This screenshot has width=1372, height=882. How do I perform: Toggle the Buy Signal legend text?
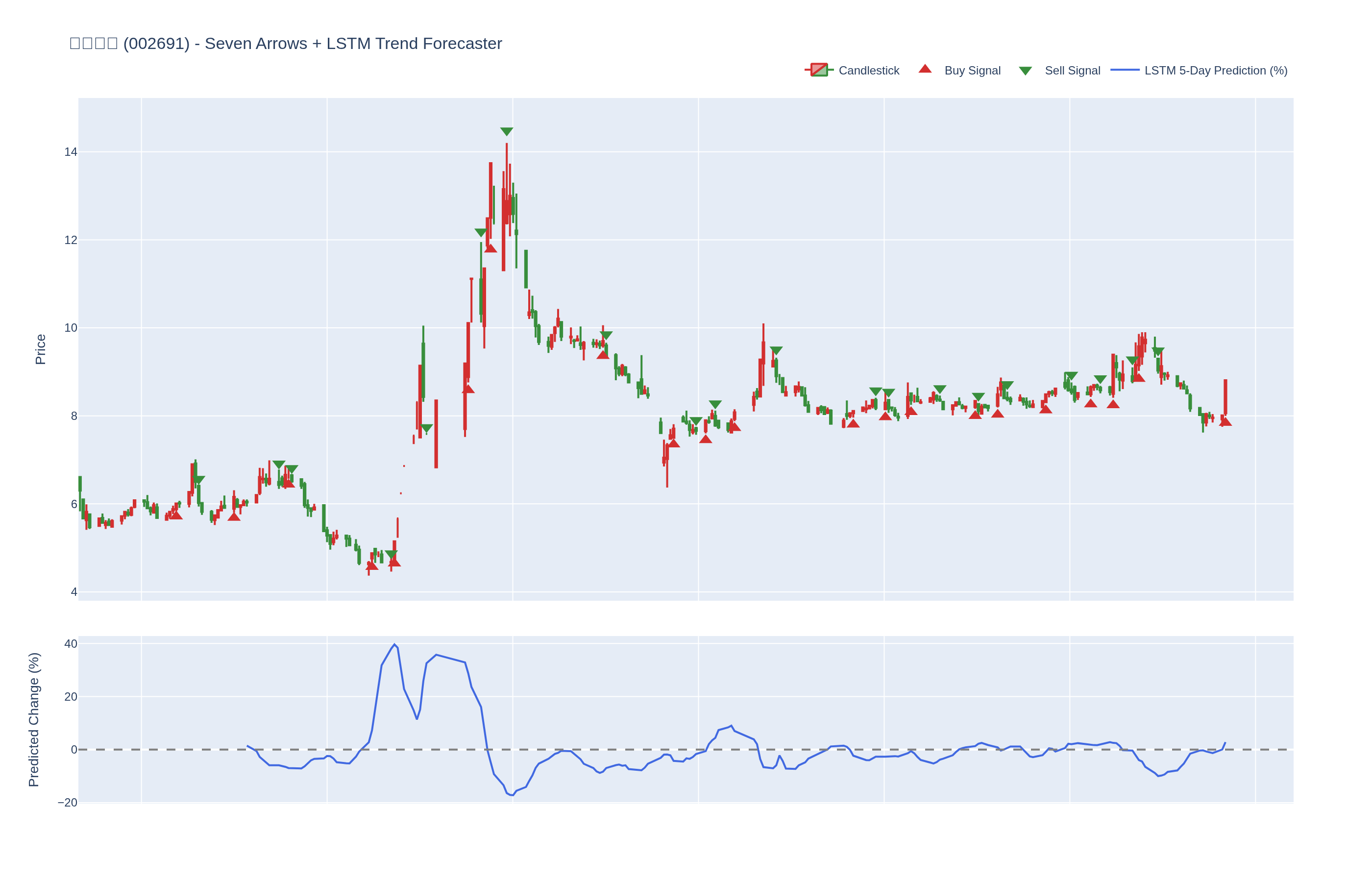(x=972, y=71)
